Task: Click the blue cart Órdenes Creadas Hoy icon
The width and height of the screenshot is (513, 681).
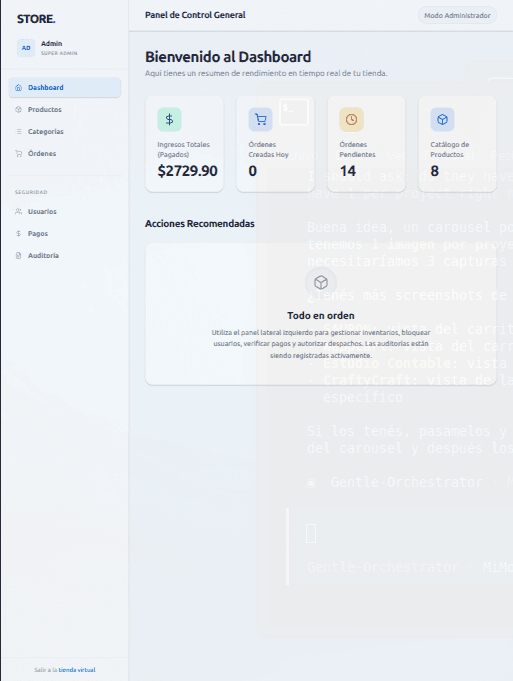Action: [261, 119]
